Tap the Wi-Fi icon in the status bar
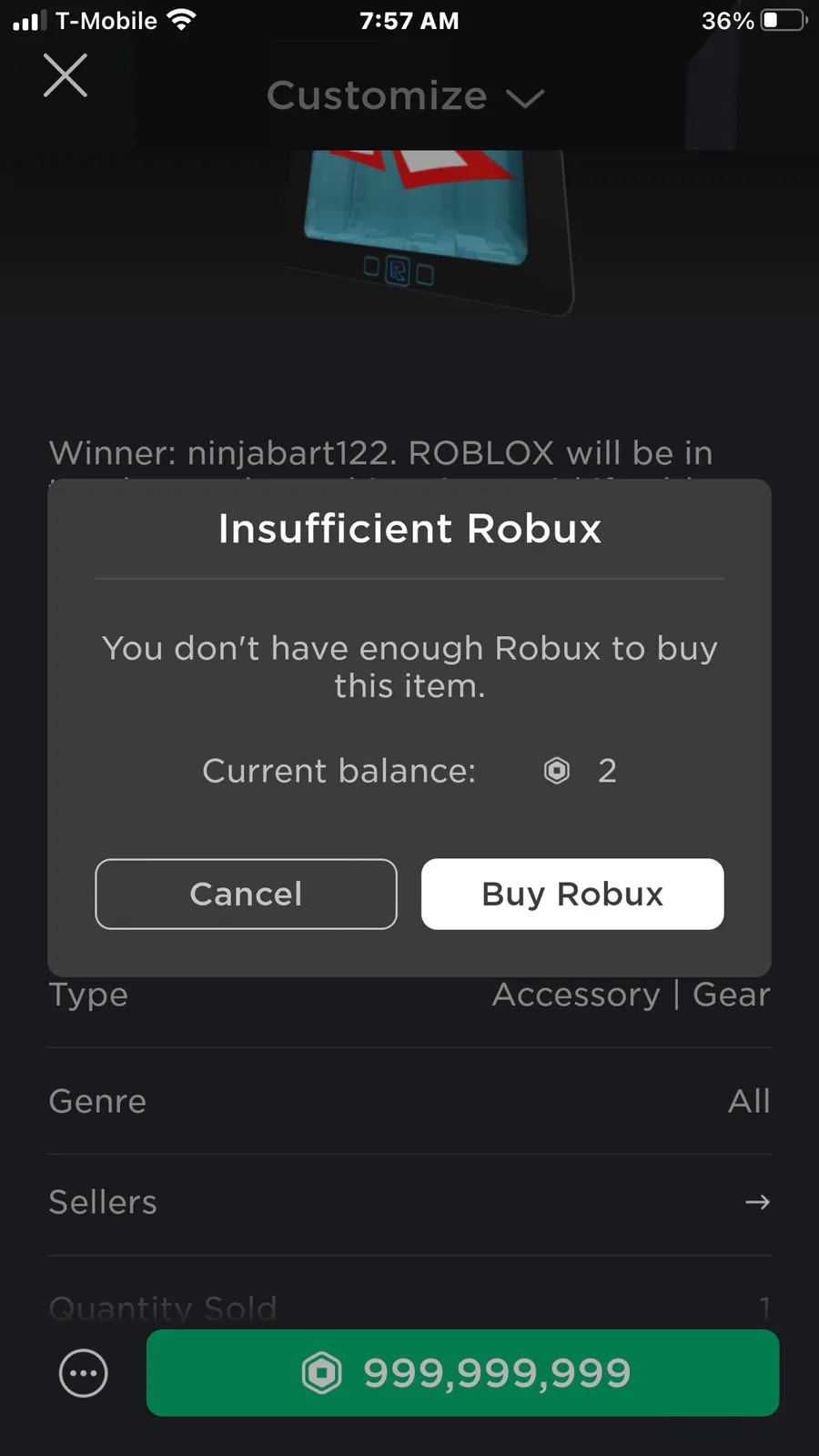Image resolution: width=819 pixels, height=1456 pixels. coord(182,20)
